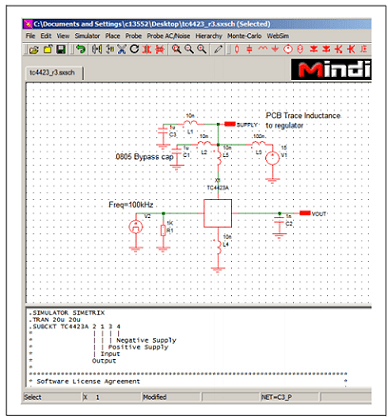Click the open folder toolbar icon
The width and height of the screenshot is (388, 418).
click(34, 50)
